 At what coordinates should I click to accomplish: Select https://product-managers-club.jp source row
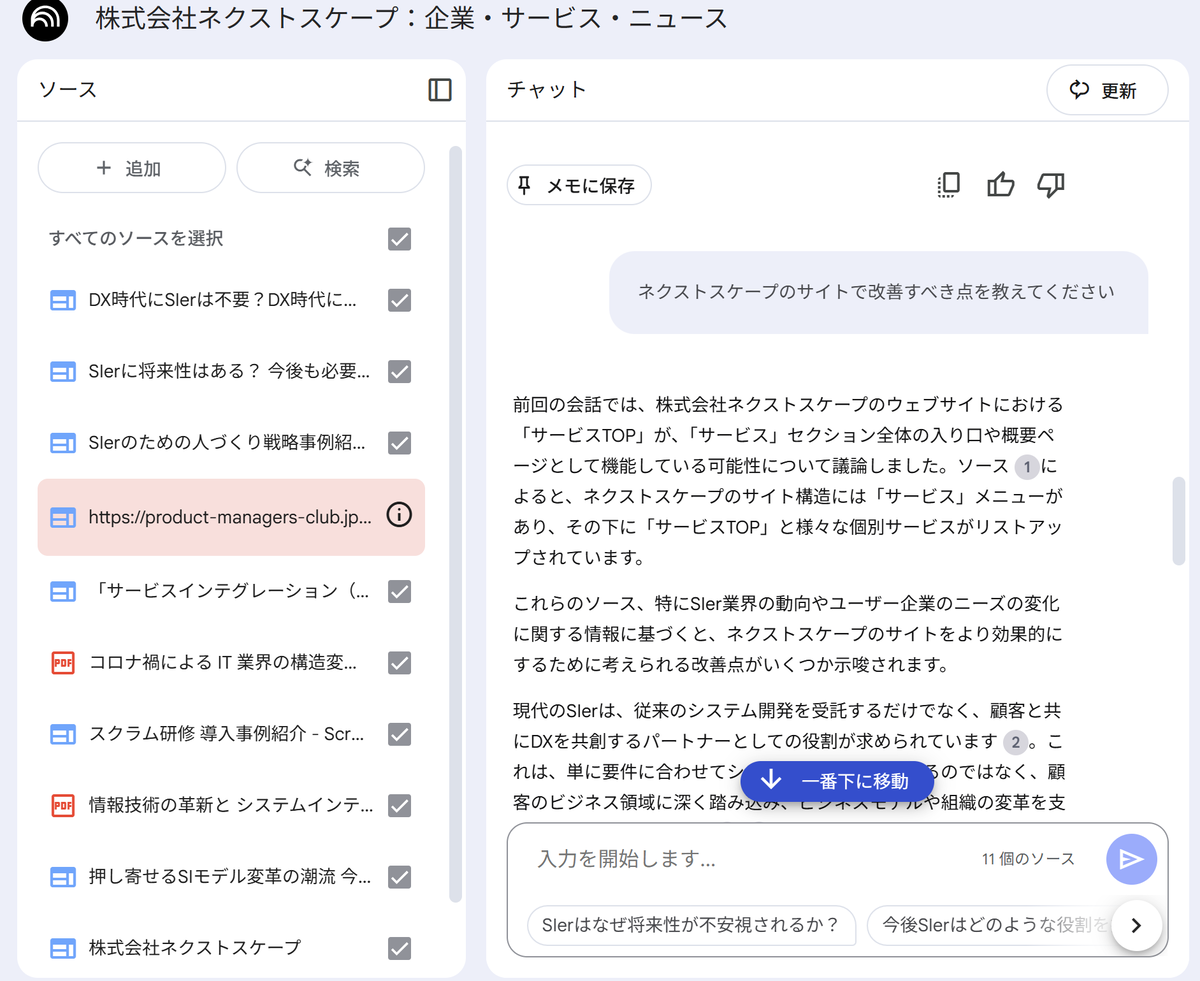[x=231, y=517]
